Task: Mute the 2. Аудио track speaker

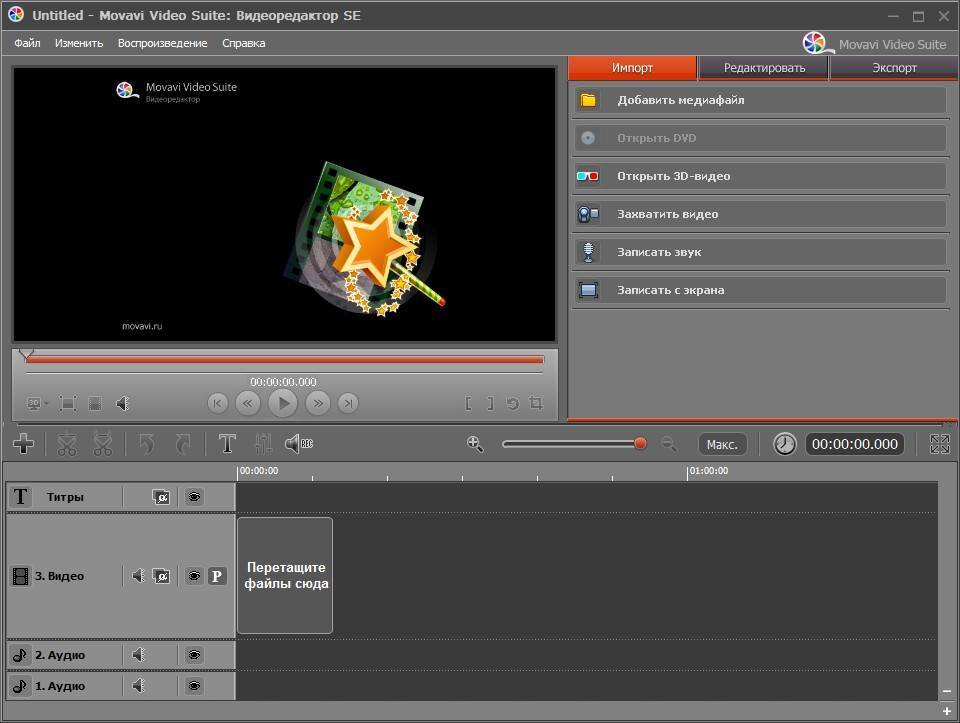Action: (x=138, y=655)
